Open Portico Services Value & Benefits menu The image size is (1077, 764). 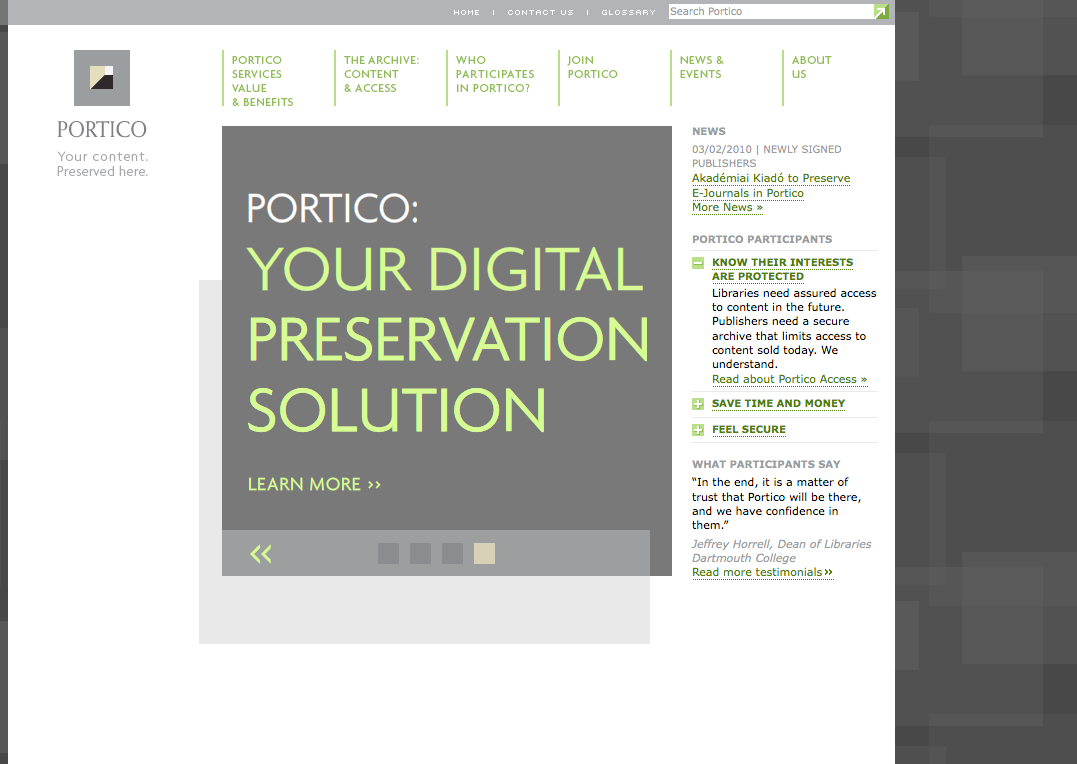262,81
